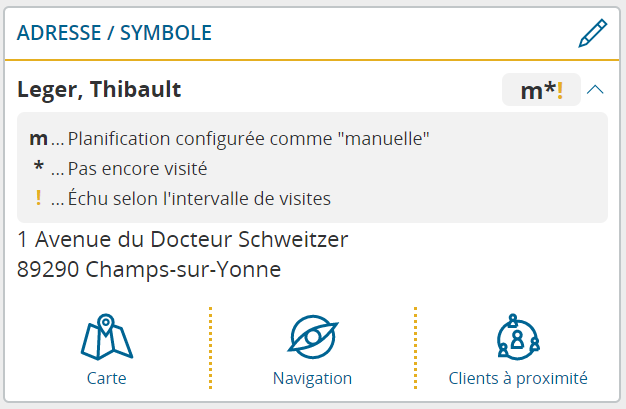Click the 89290 Champs-sur-Yonne line
This screenshot has width=626, height=409.
tap(149, 270)
